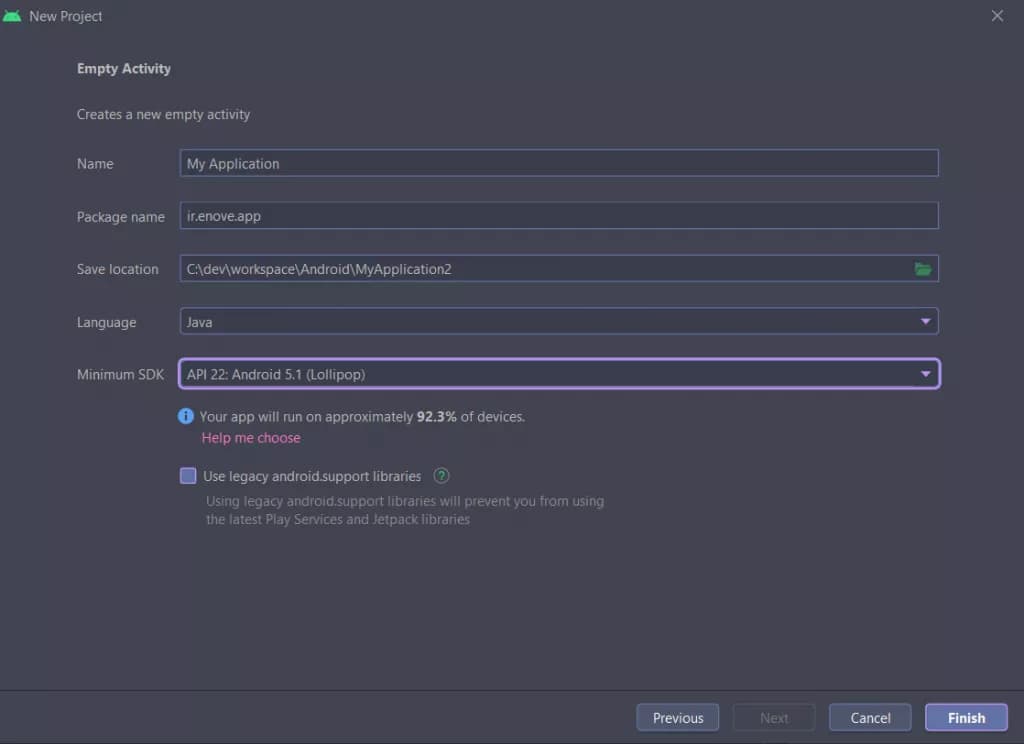Image resolution: width=1024 pixels, height=744 pixels.
Task: Click the Name field containing My Application
Action: (559, 163)
